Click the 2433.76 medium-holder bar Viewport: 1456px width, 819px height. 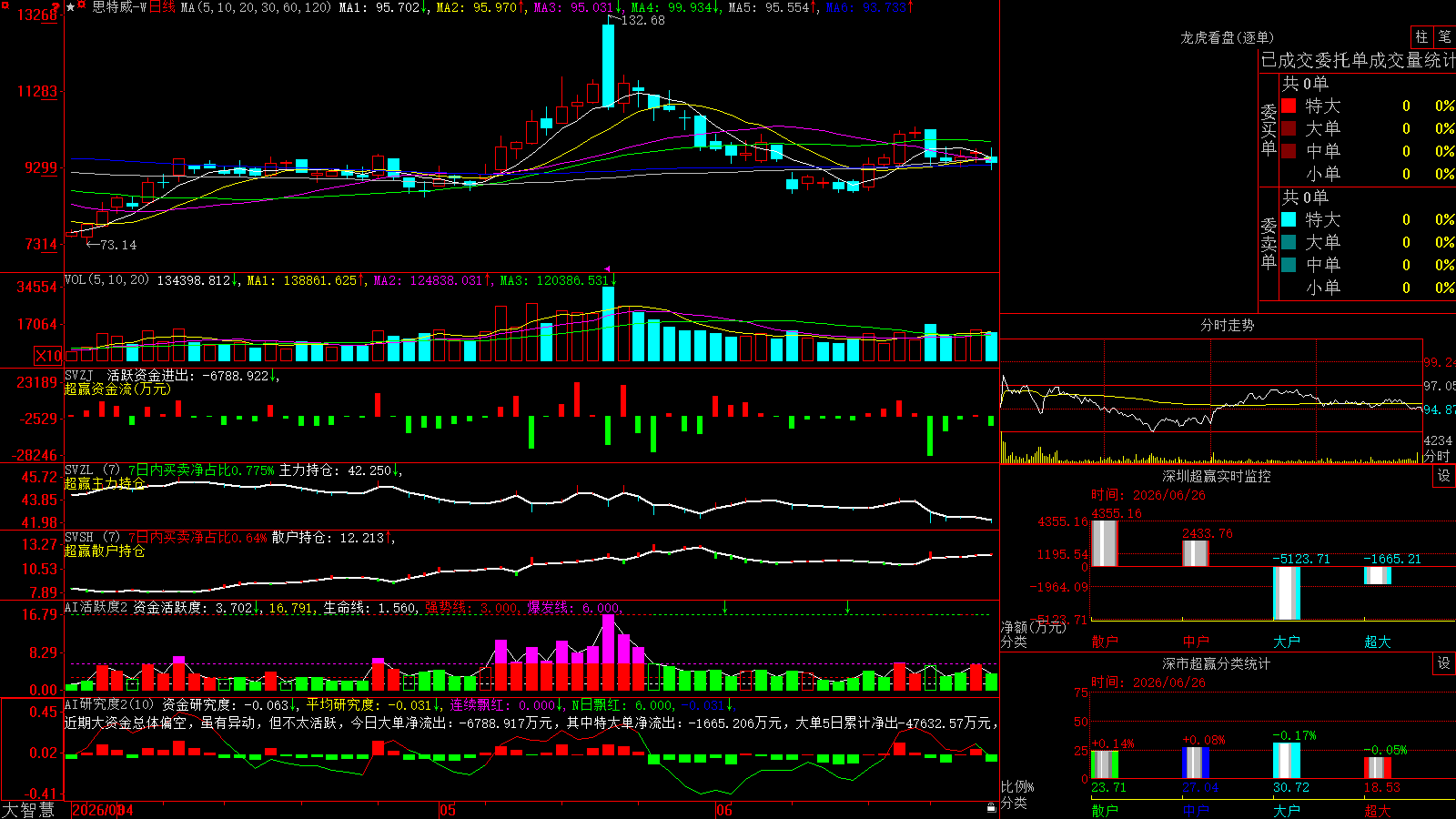1196,553
